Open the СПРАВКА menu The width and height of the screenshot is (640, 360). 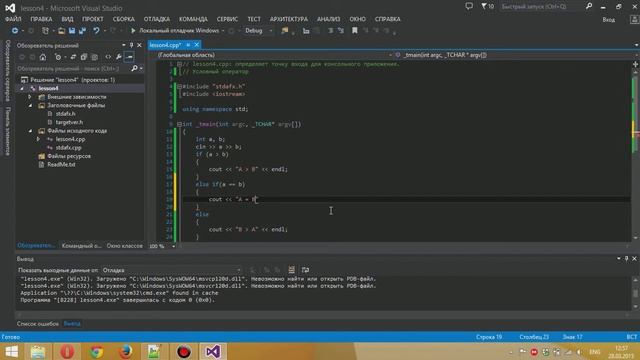coord(388,19)
